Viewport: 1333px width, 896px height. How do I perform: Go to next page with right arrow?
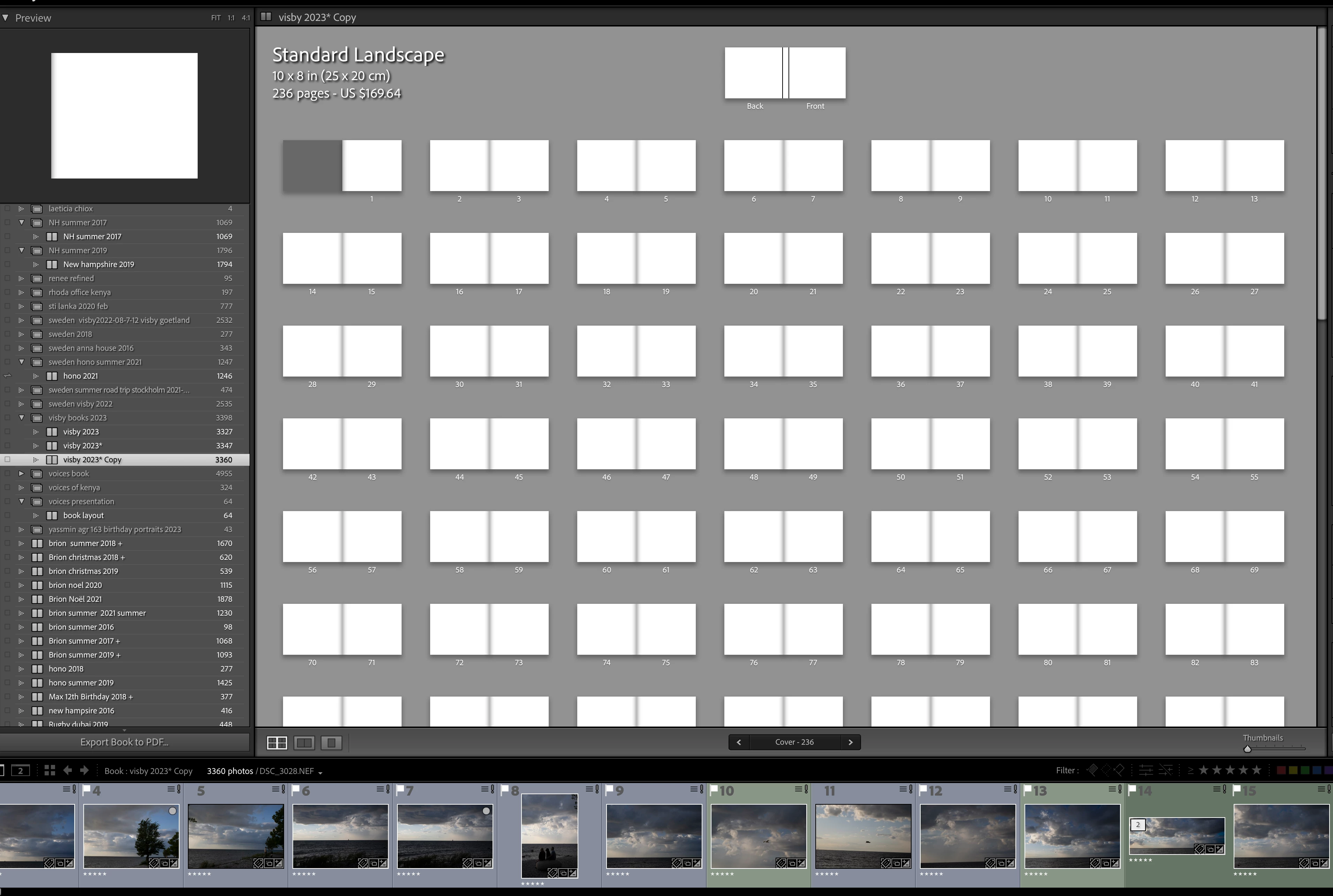[x=850, y=742]
